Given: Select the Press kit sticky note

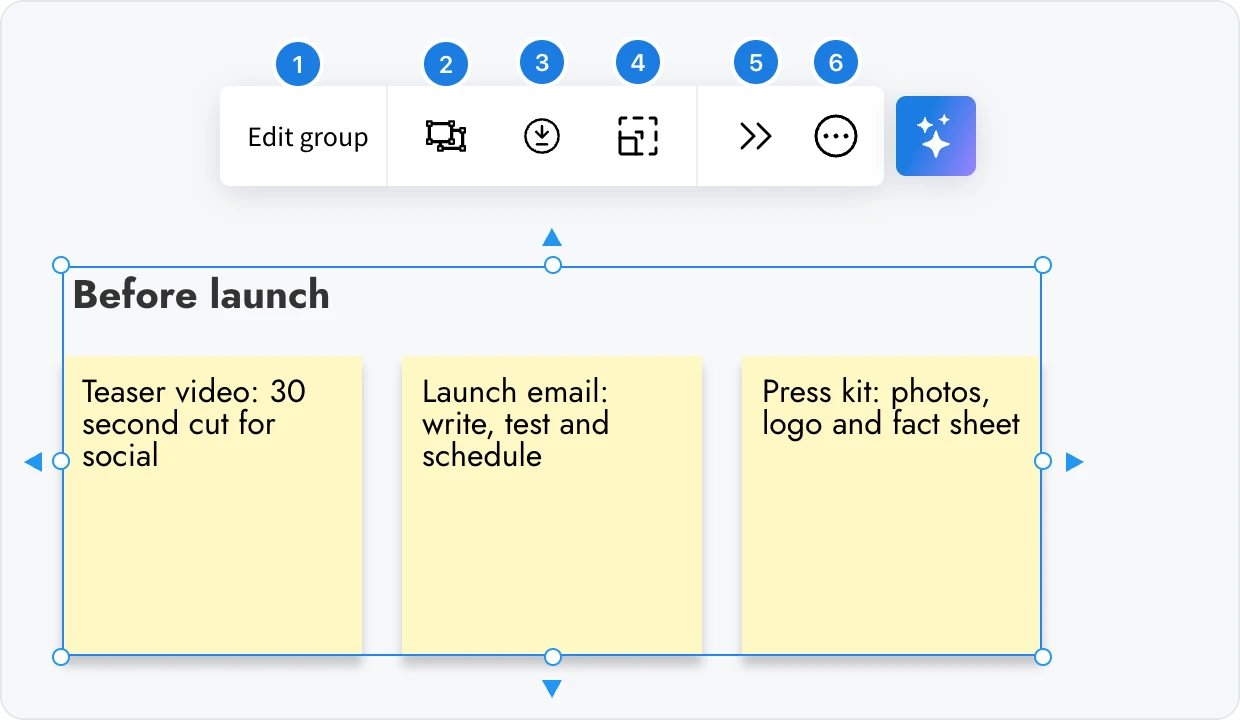Looking at the screenshot, I should [891, 505].
